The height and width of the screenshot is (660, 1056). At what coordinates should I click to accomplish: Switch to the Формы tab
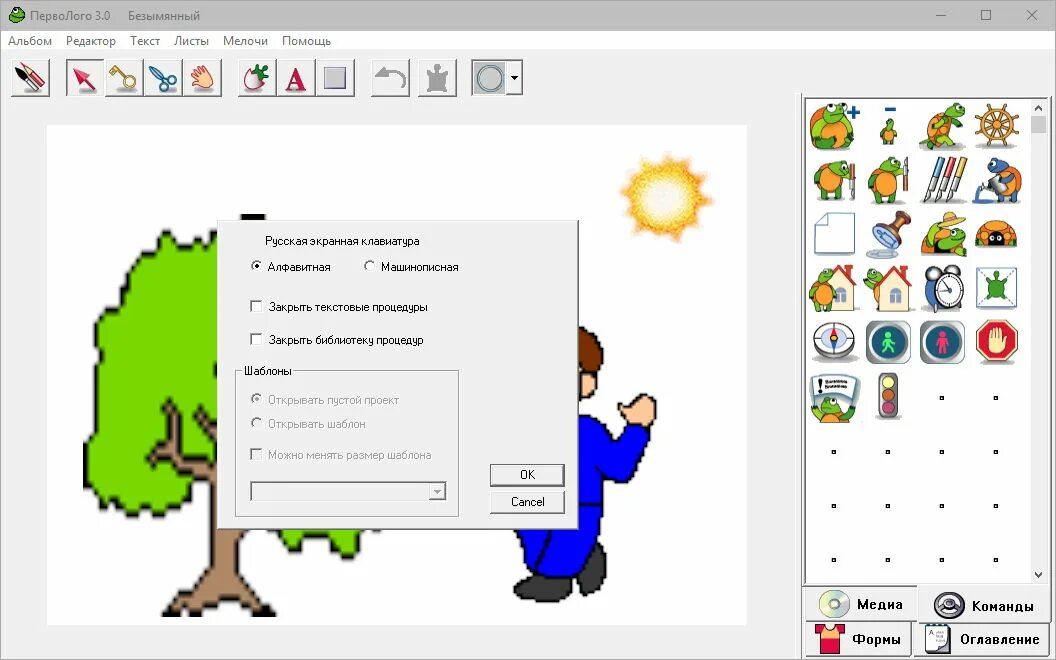click(858, 638)
